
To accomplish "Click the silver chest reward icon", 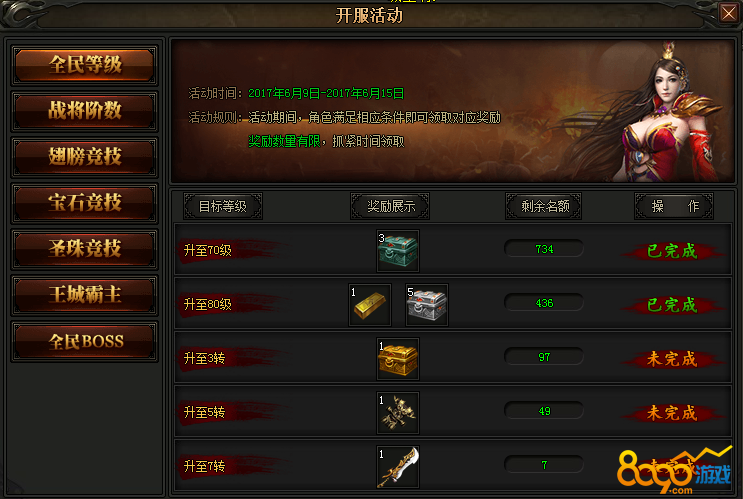I will point(426,305).
